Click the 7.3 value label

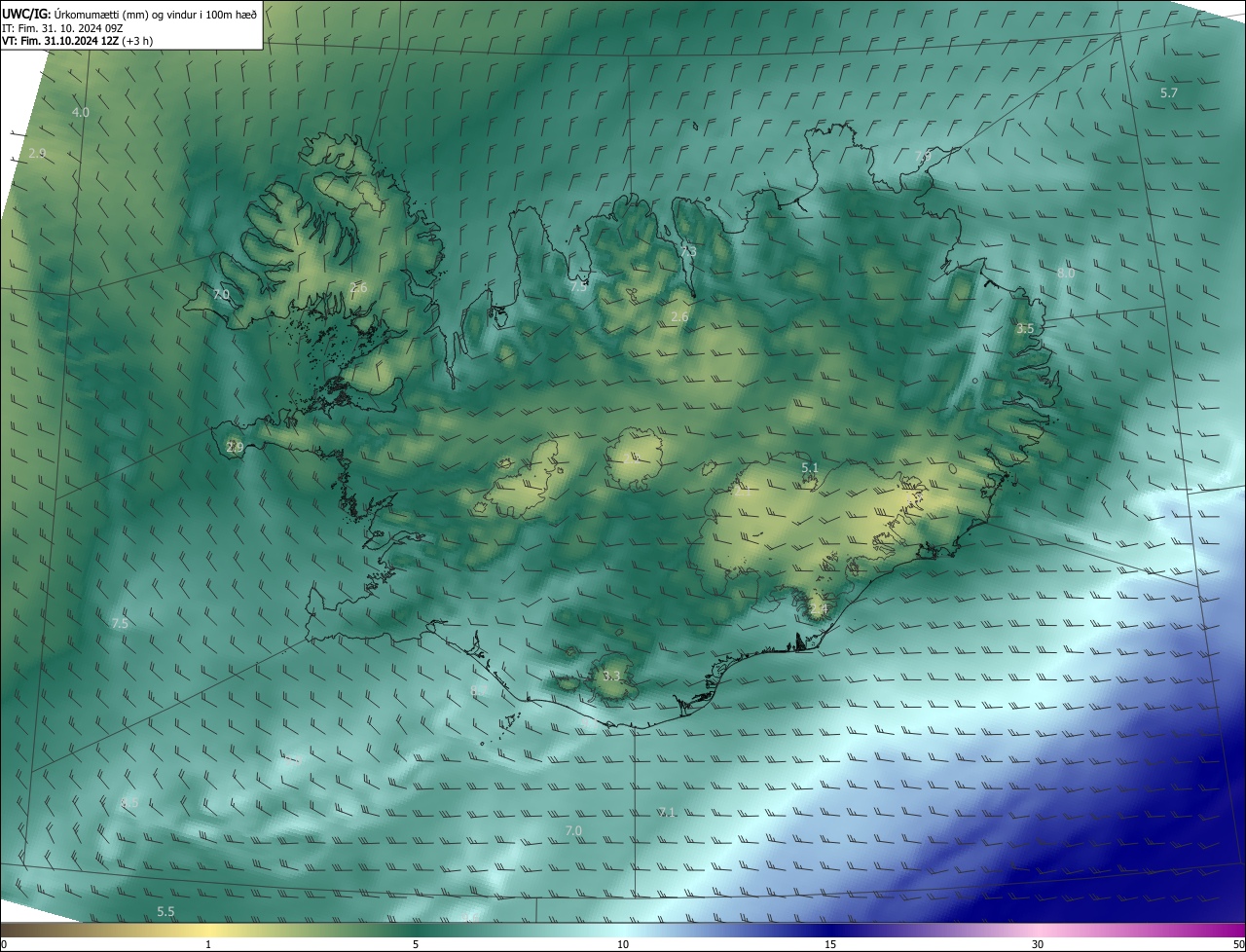tap(687, 251)
